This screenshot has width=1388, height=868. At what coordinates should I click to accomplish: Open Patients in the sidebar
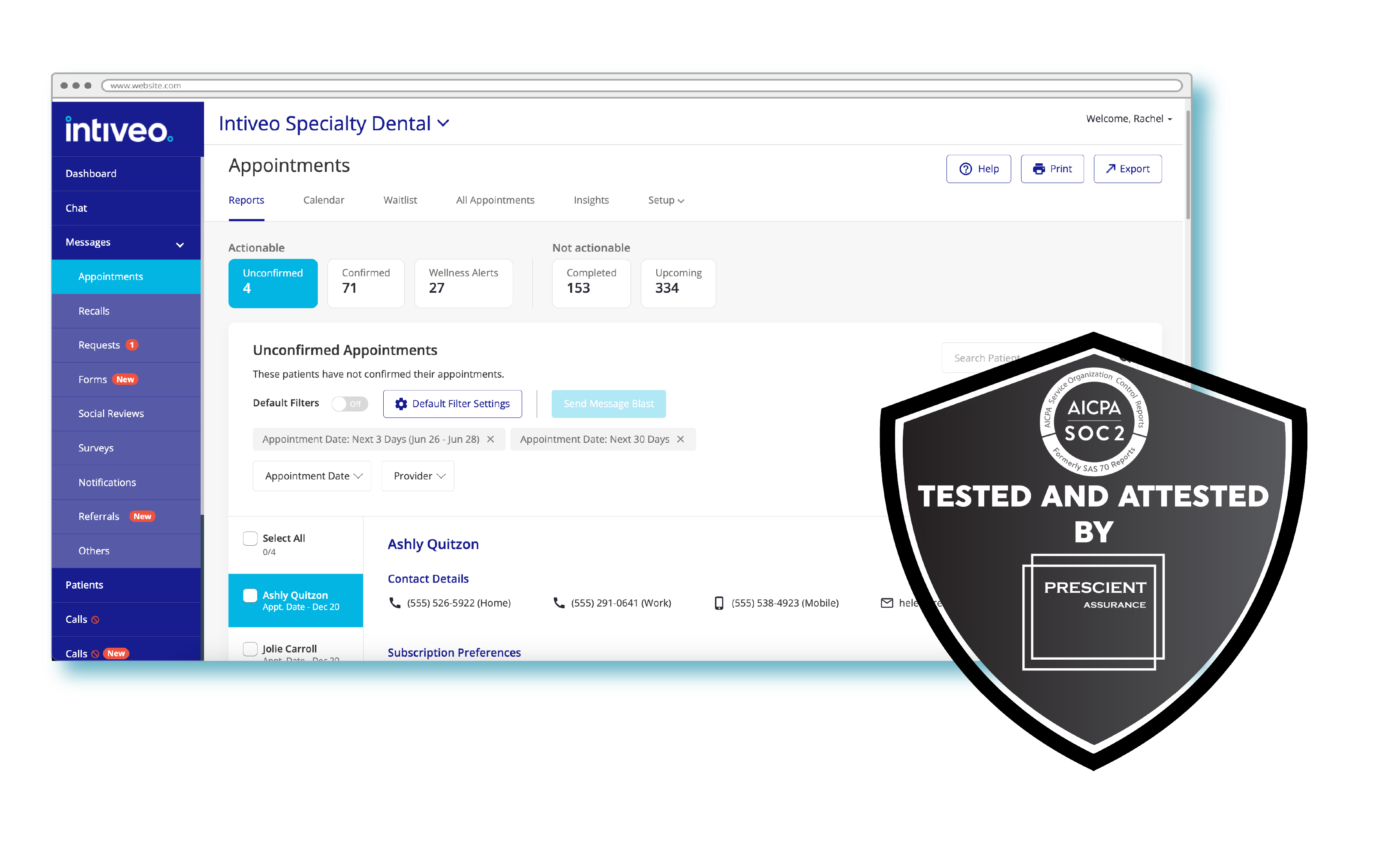(126, 585)
